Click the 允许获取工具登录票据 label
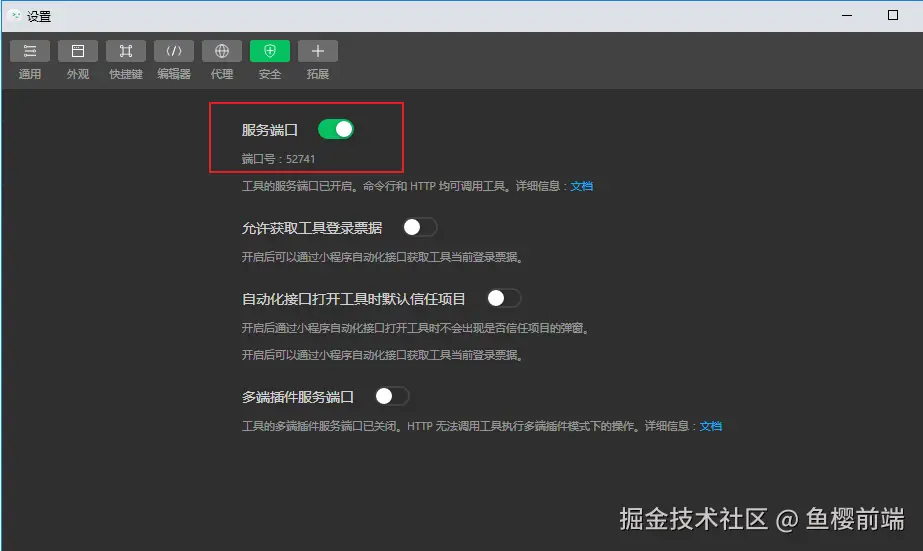The width and height of the screenshot is (923, 551). [x=312, y=228]
